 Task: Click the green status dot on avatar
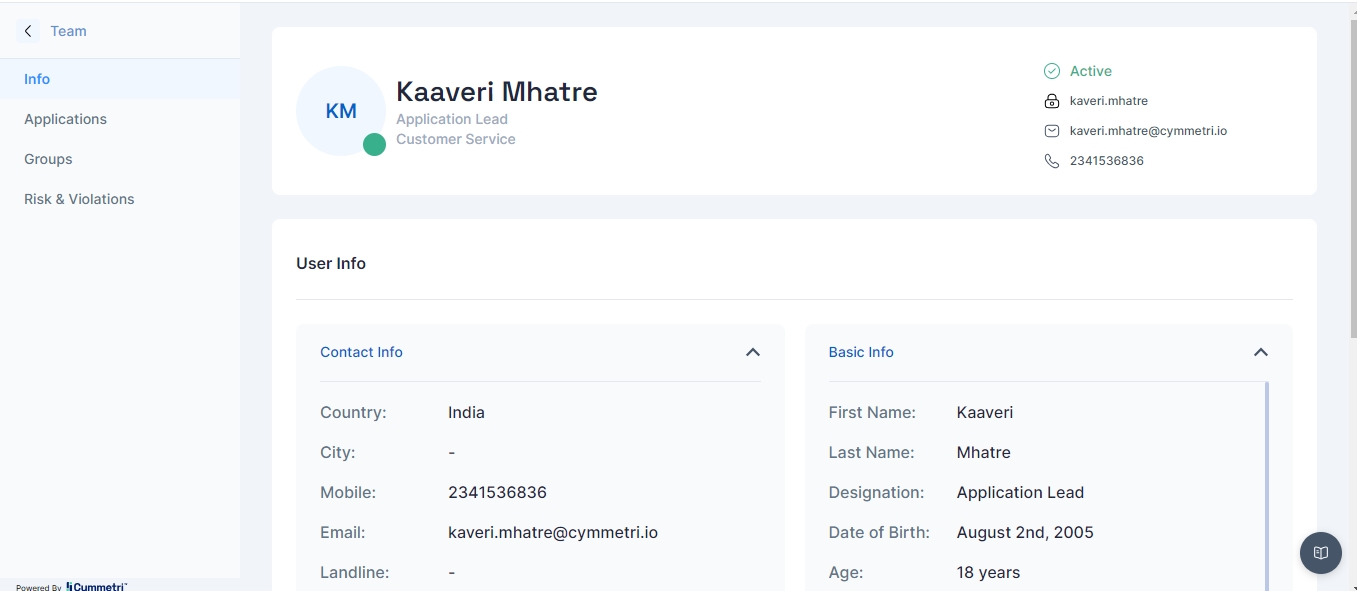click(374, 144)
